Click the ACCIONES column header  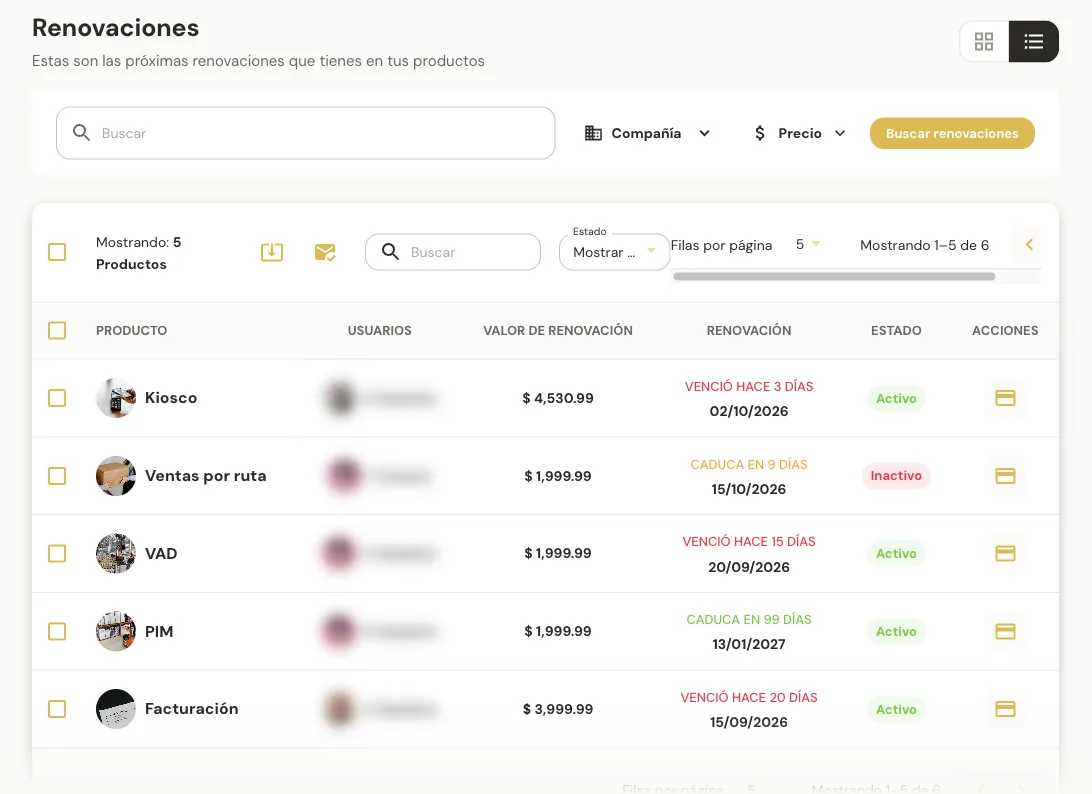pyautogui.click(x=1005, y=330)
